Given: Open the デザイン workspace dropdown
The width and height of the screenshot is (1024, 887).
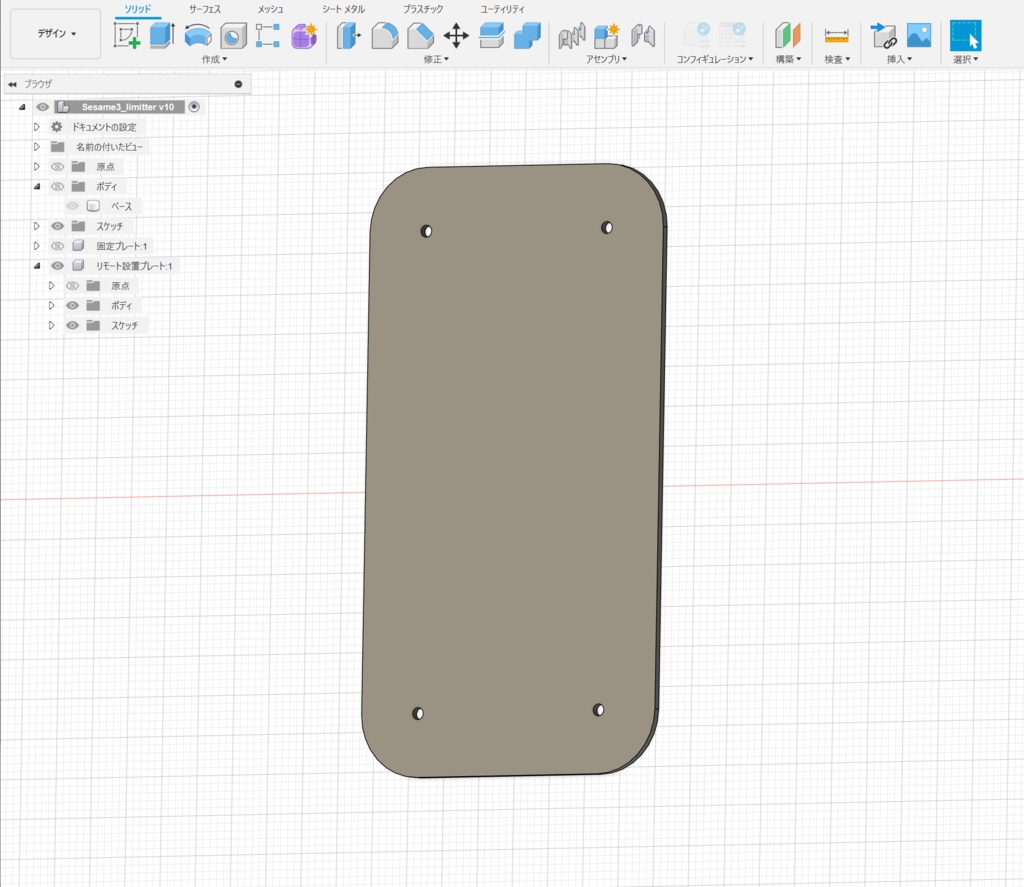Looking at the screenshot, I should tap(56, 34).
